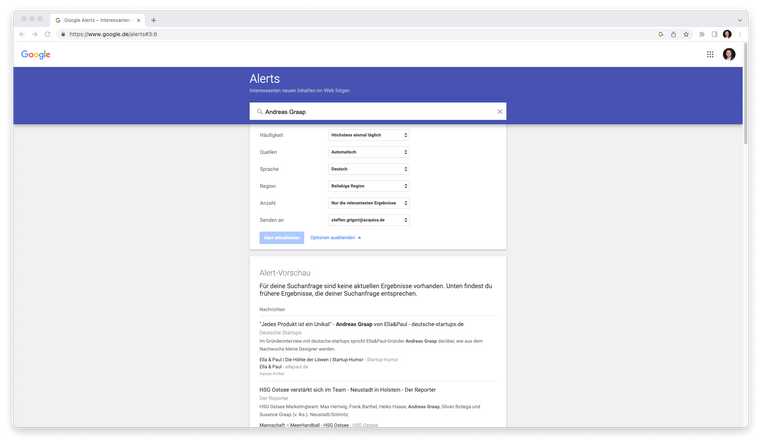Open the "Jedes Produkt ist ein Unikat" article
Screen dimensions: 762x444
point(360,324)
